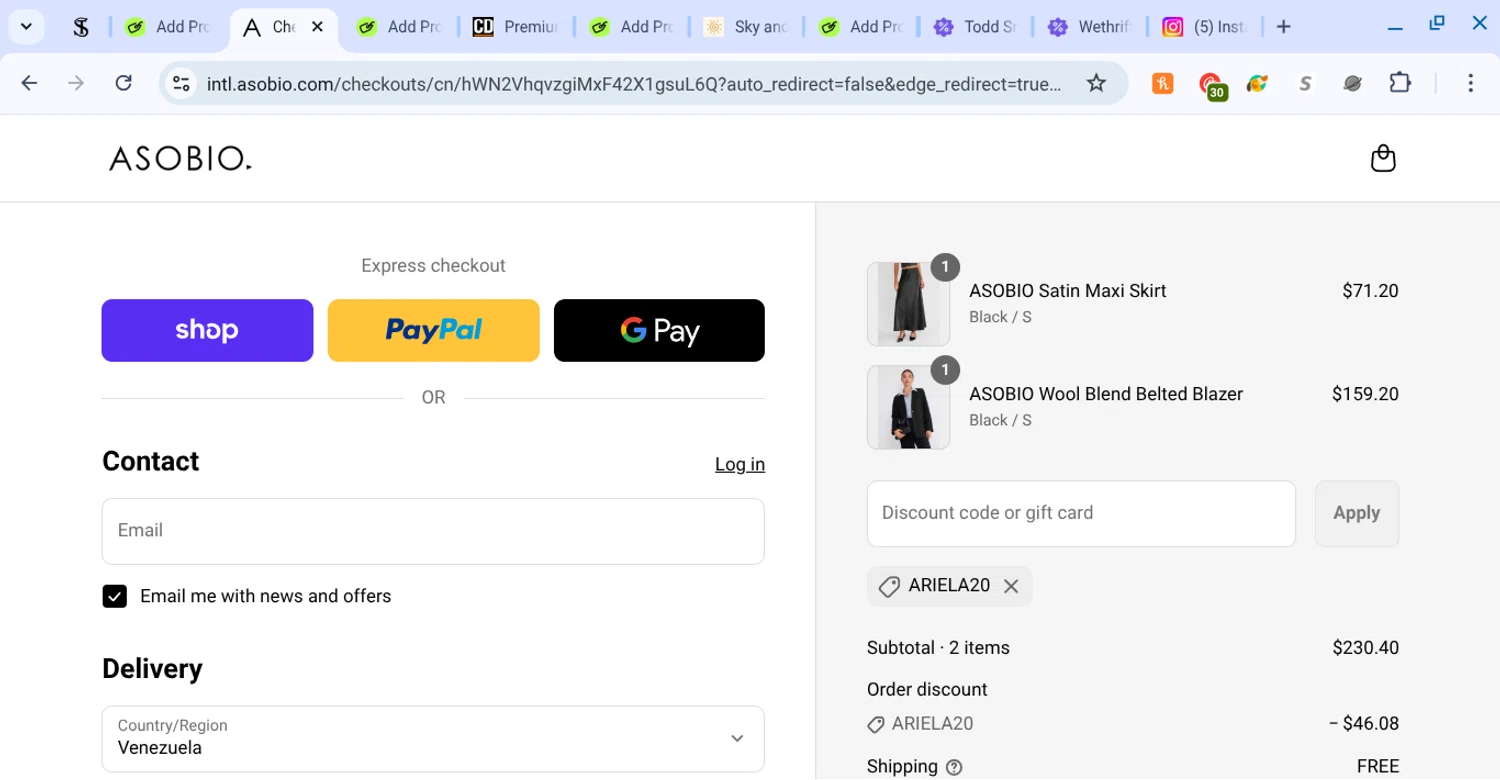Click the FREE shipping value
Screen dimensions: 1500x780
click(x=1377, y=767)
